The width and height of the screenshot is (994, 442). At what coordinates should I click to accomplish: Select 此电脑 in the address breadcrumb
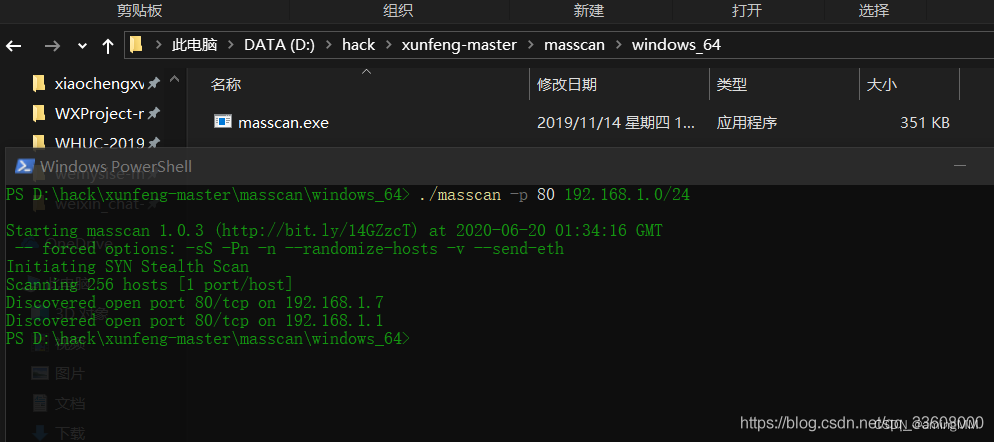195,44
